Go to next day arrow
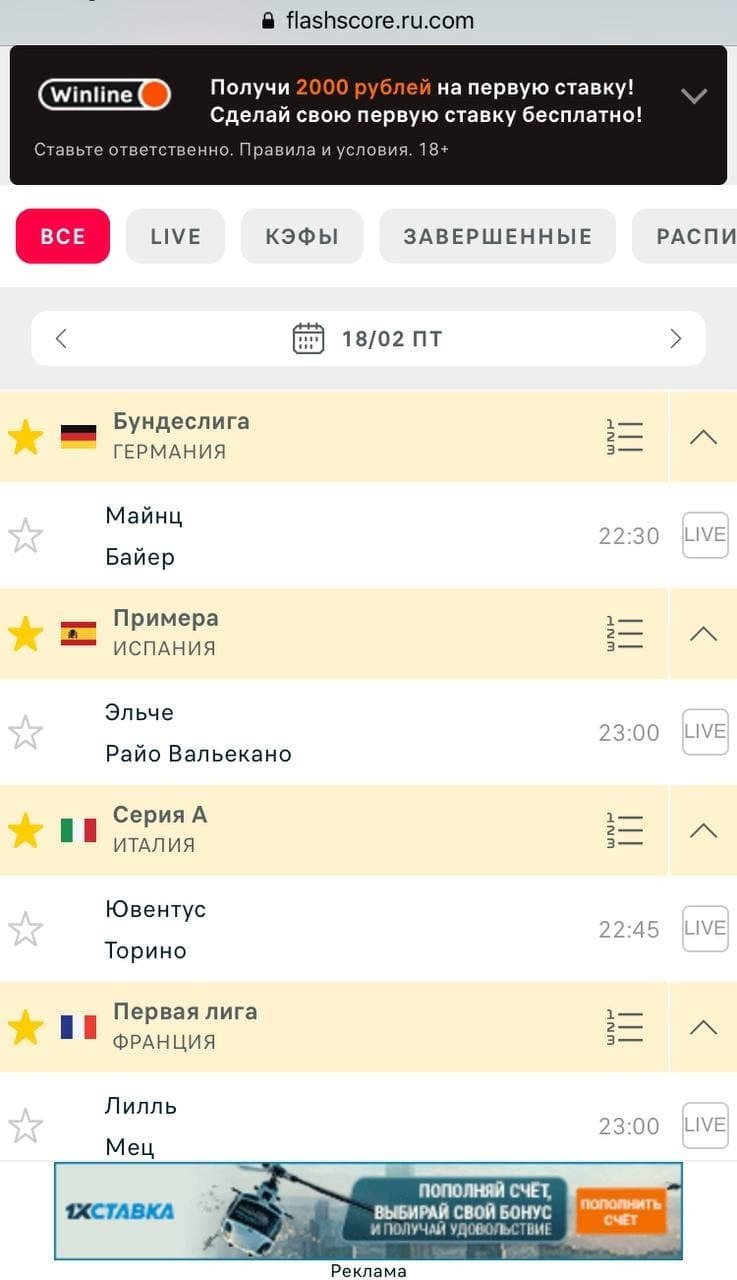Image resolution: width=737 pixels, height=1280 pixels. (x=675, y=338)
